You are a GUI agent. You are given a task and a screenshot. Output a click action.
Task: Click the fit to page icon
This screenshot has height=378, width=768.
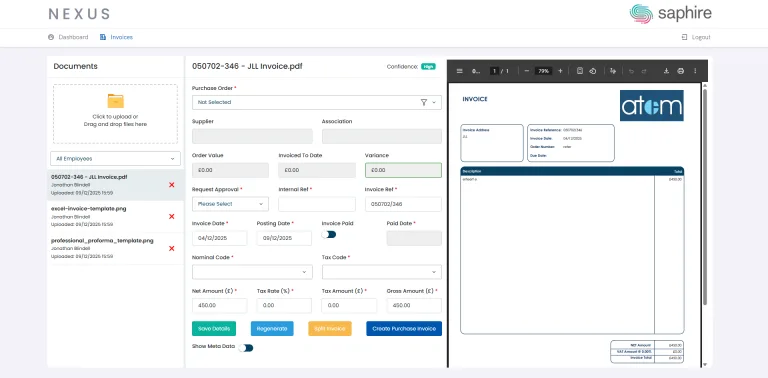580,71
